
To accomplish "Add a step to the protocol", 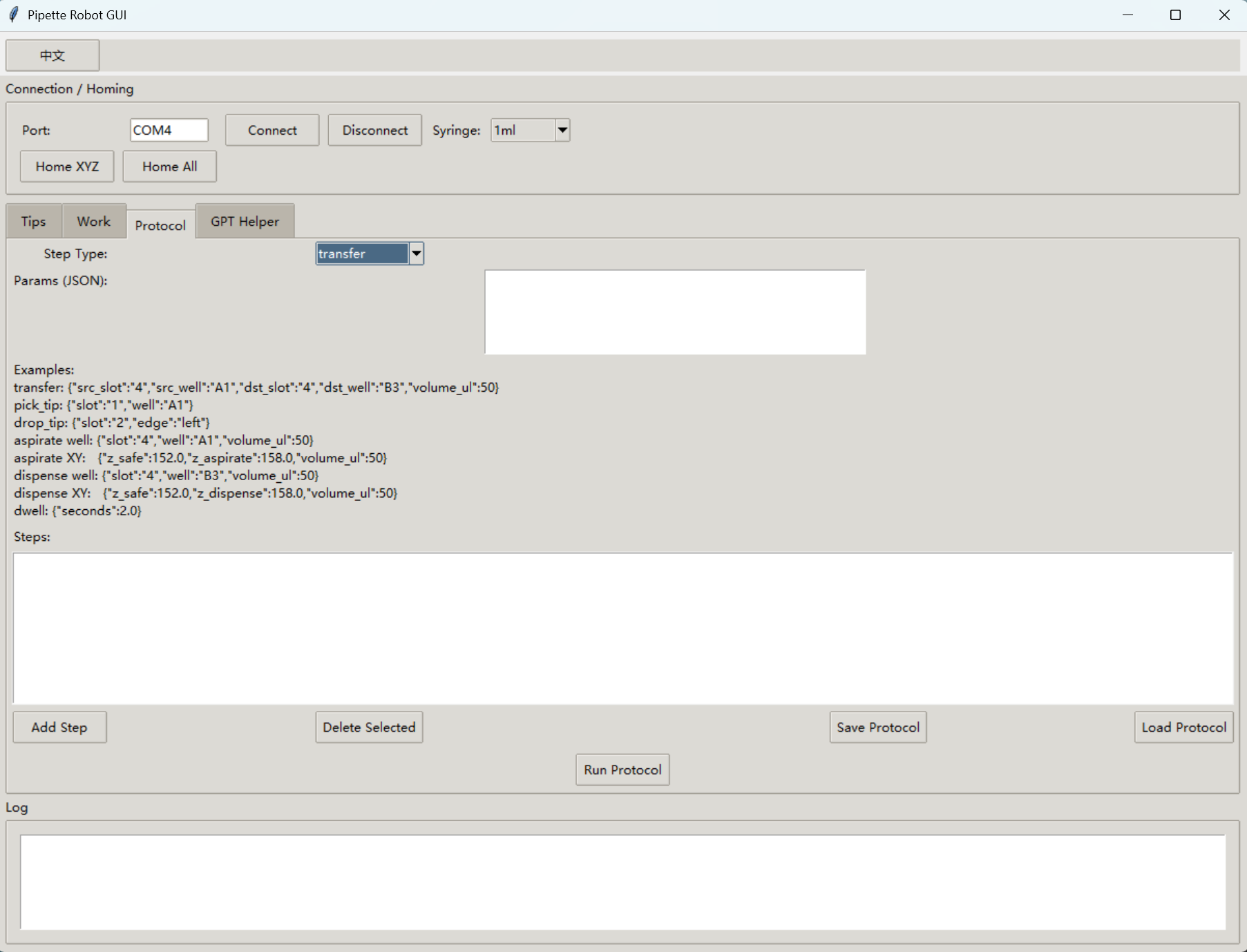I will (59, 727).
